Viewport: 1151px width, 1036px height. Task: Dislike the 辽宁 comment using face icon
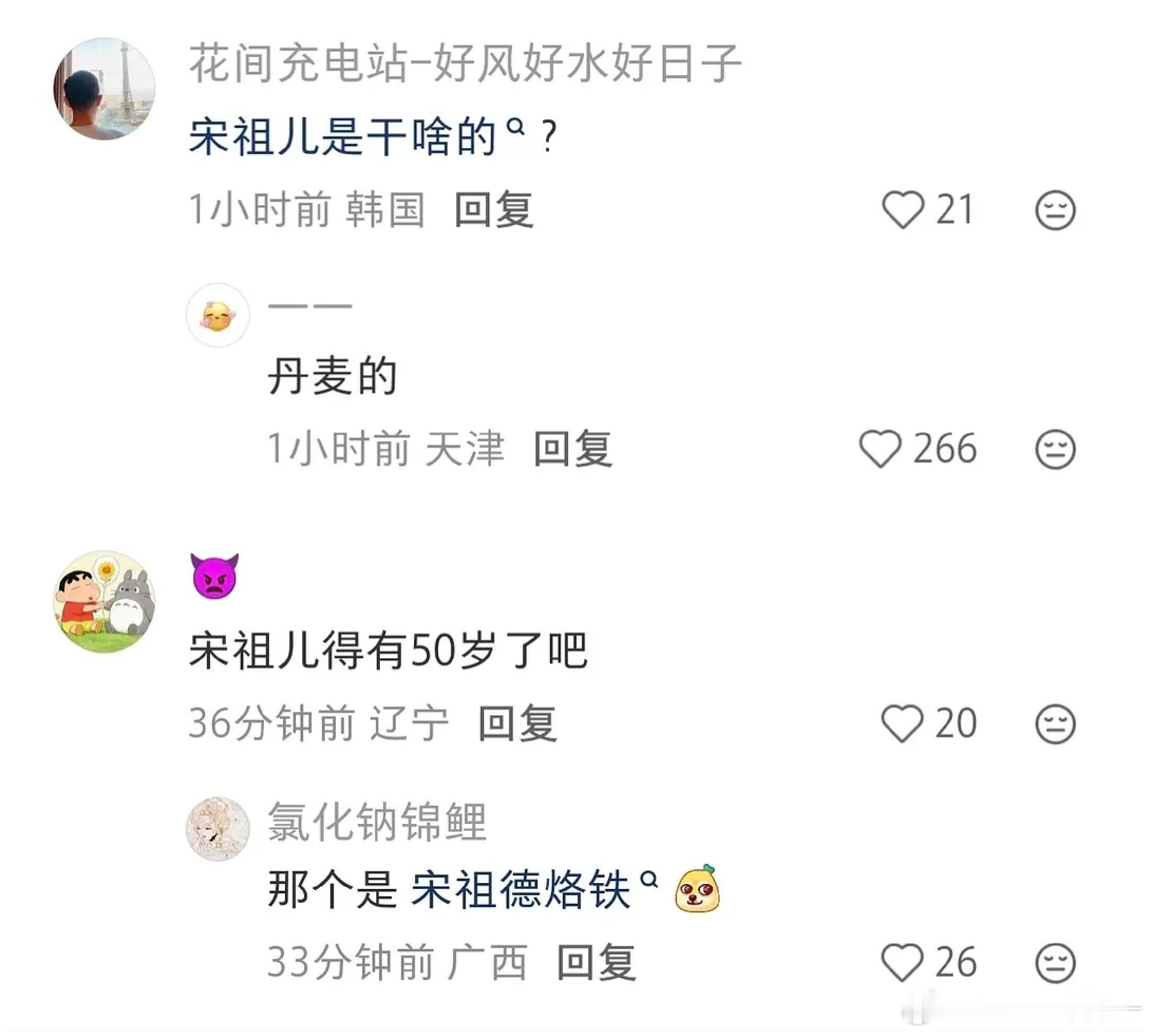pos(1055,724)
